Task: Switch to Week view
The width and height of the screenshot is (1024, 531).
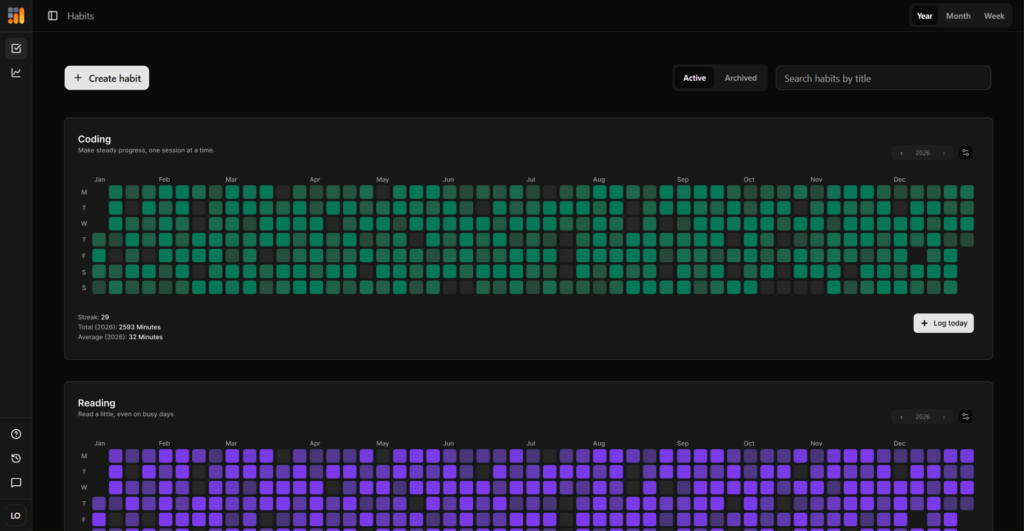Action: [x=994, y=16]
